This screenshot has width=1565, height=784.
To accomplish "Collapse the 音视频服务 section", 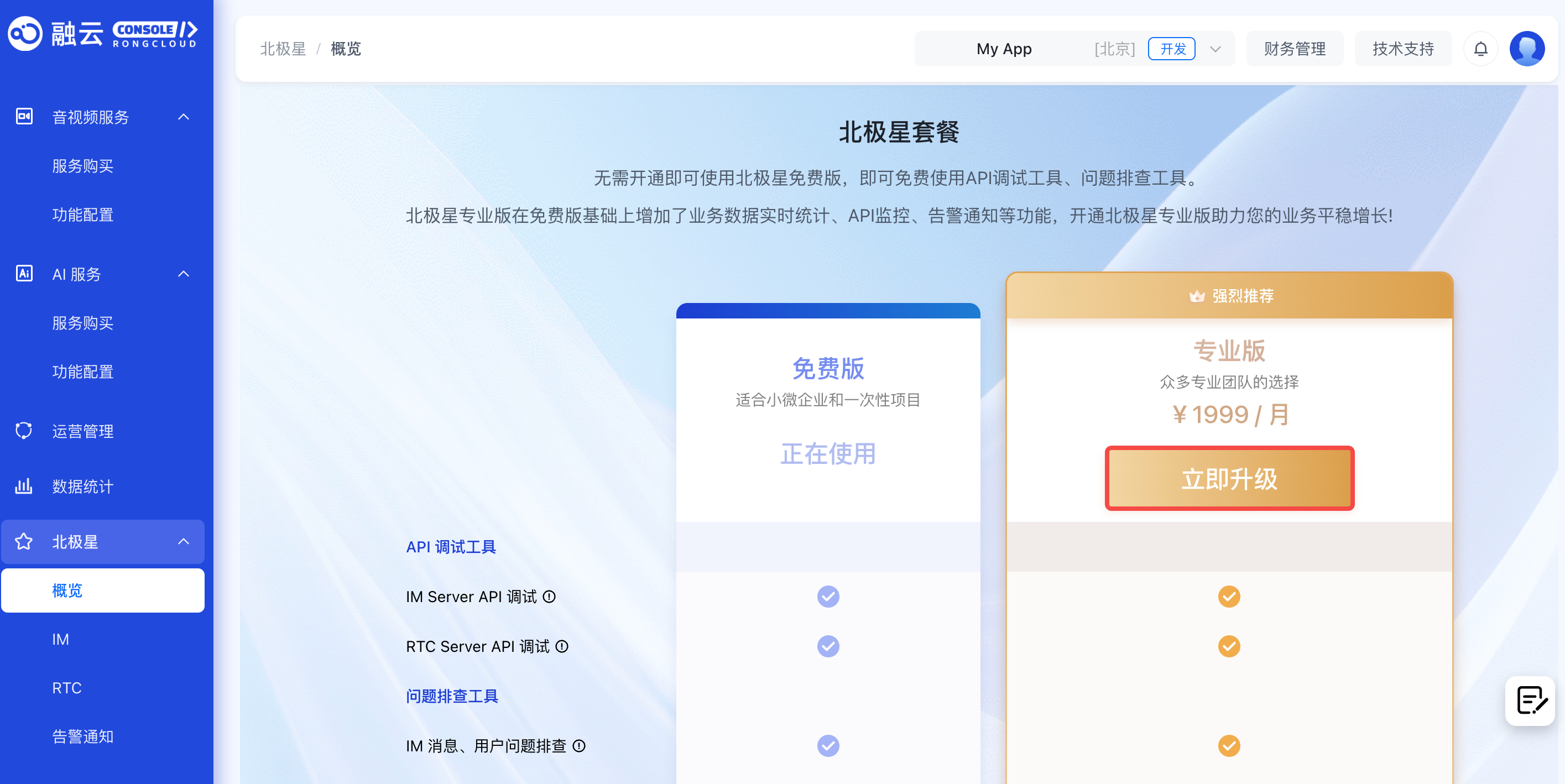I will pos(184,117).
